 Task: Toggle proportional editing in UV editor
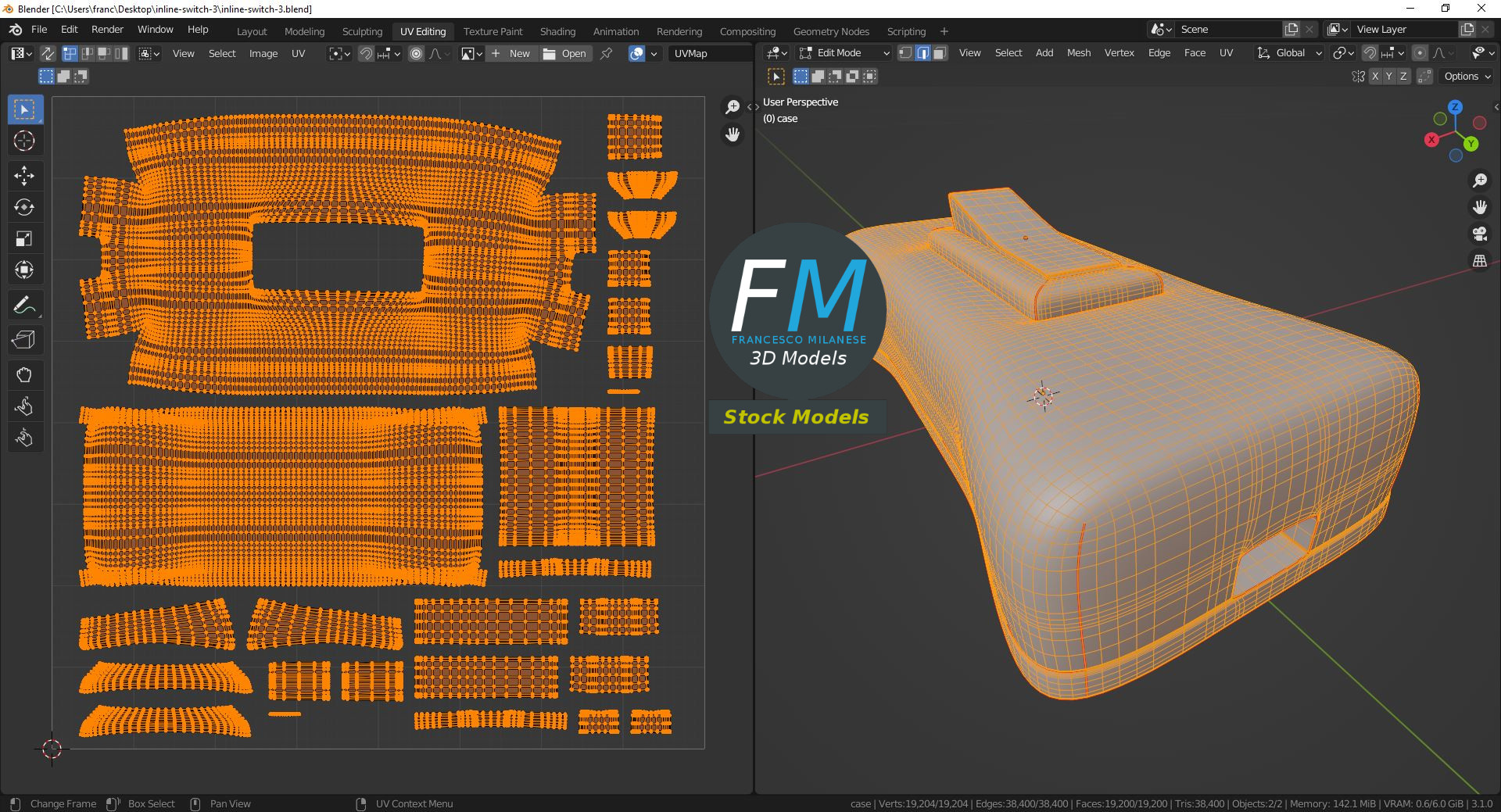pyautogui.click(x=416, y=53)
